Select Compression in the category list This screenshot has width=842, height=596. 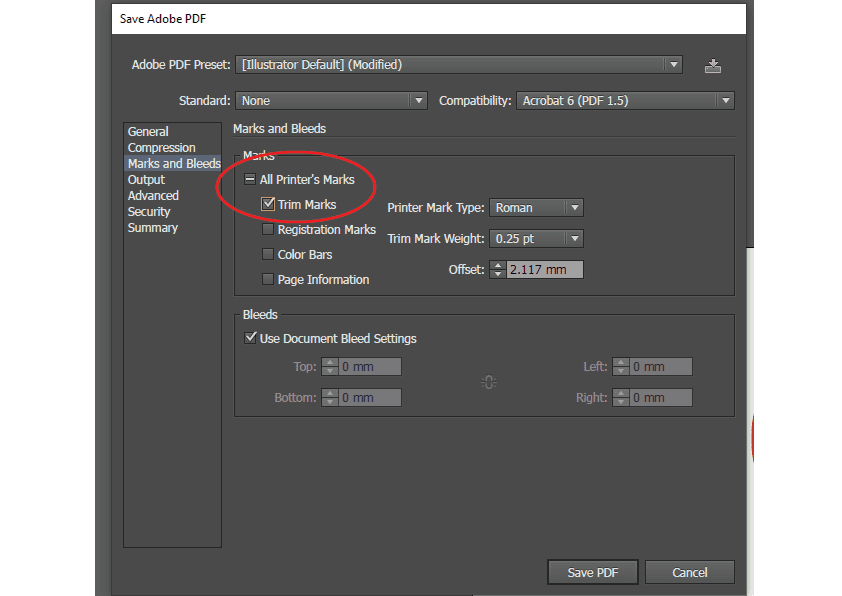click(x=172, y=148)
